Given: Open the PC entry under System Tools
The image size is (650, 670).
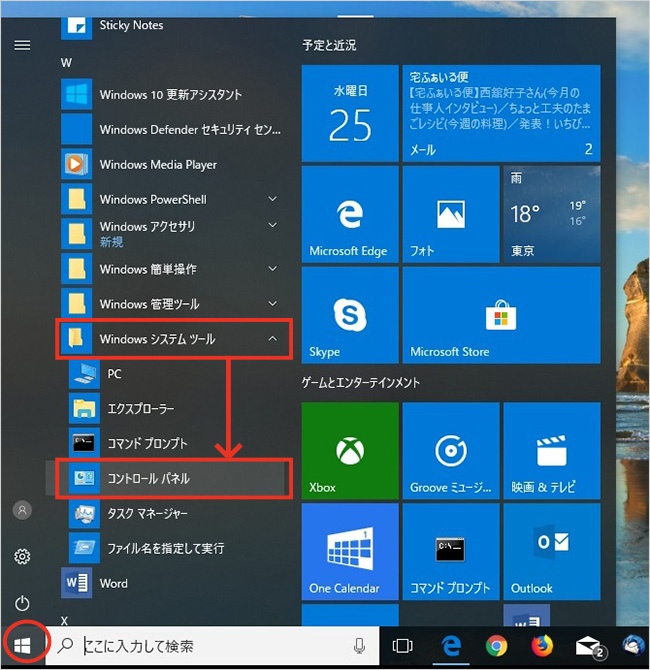Looking at the screenshot, I should tap(175, 374).
